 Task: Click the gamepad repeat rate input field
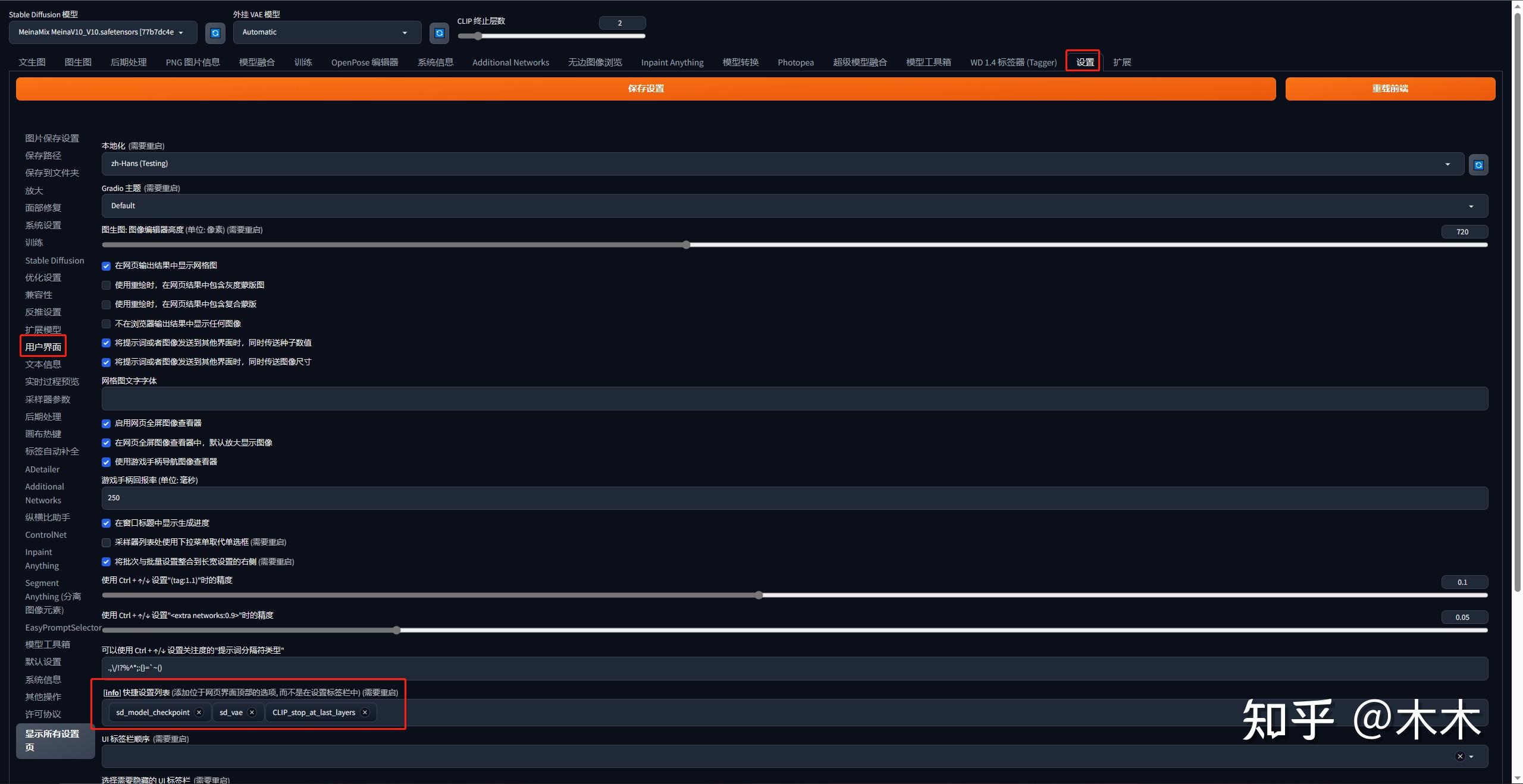[x=794, y=498]
